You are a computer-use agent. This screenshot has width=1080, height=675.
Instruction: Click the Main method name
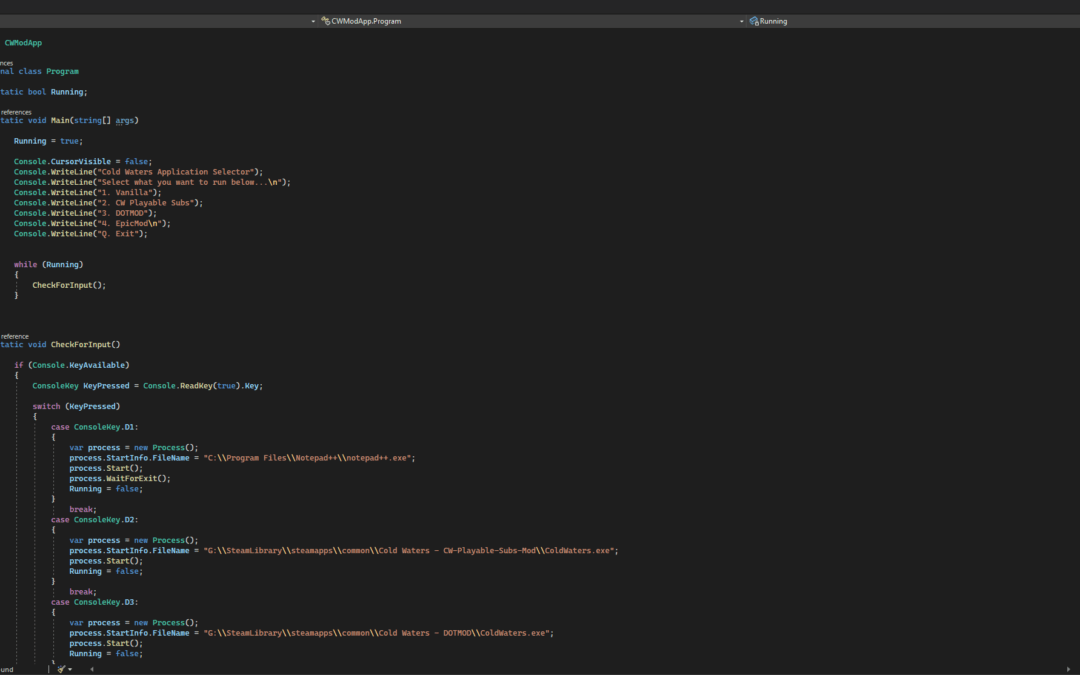point(60,120)
